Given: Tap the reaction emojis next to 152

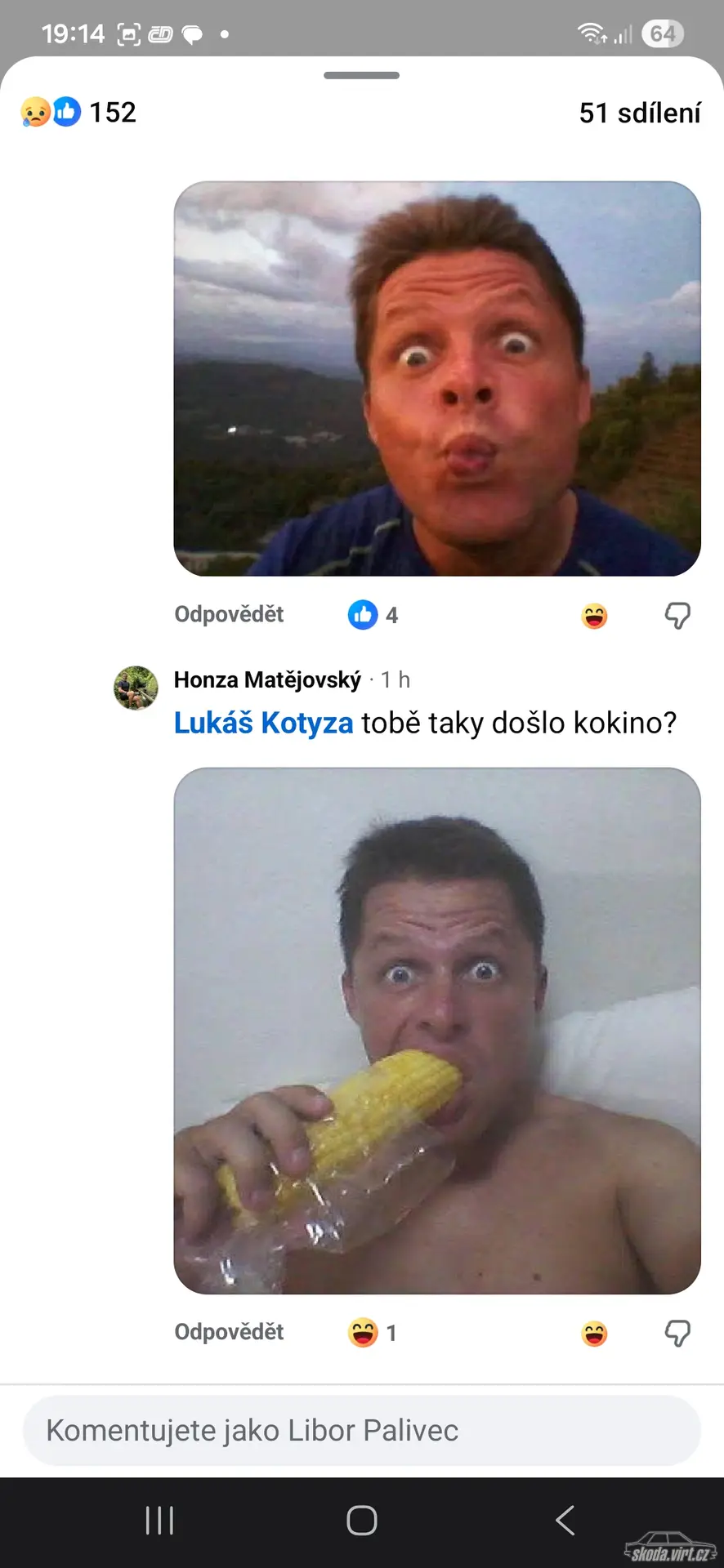Looking at the screenshot, I should [x=51, y=112].
